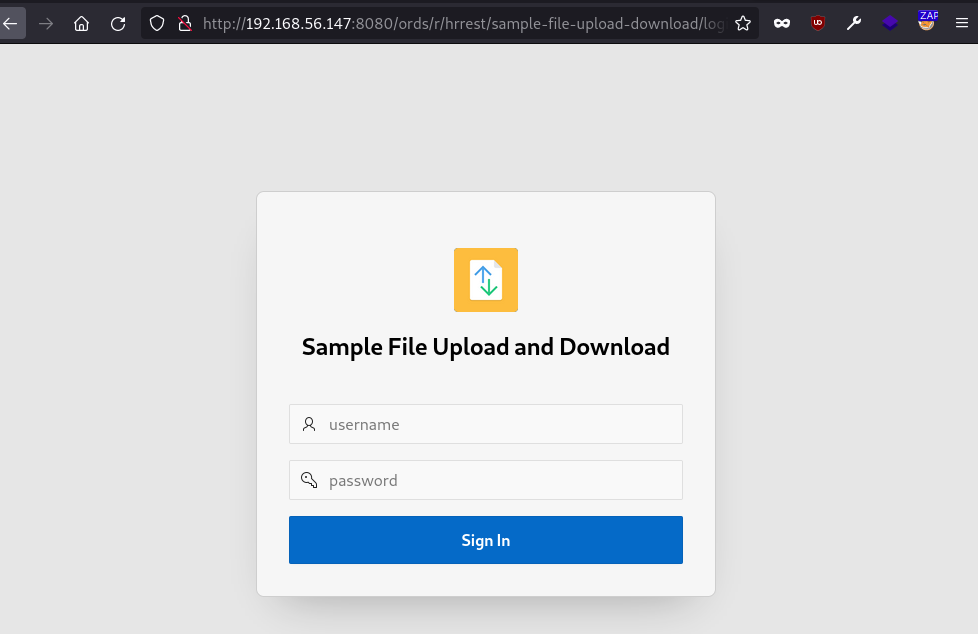Open the browser home page
978x634 pixels.
point(82,24)
